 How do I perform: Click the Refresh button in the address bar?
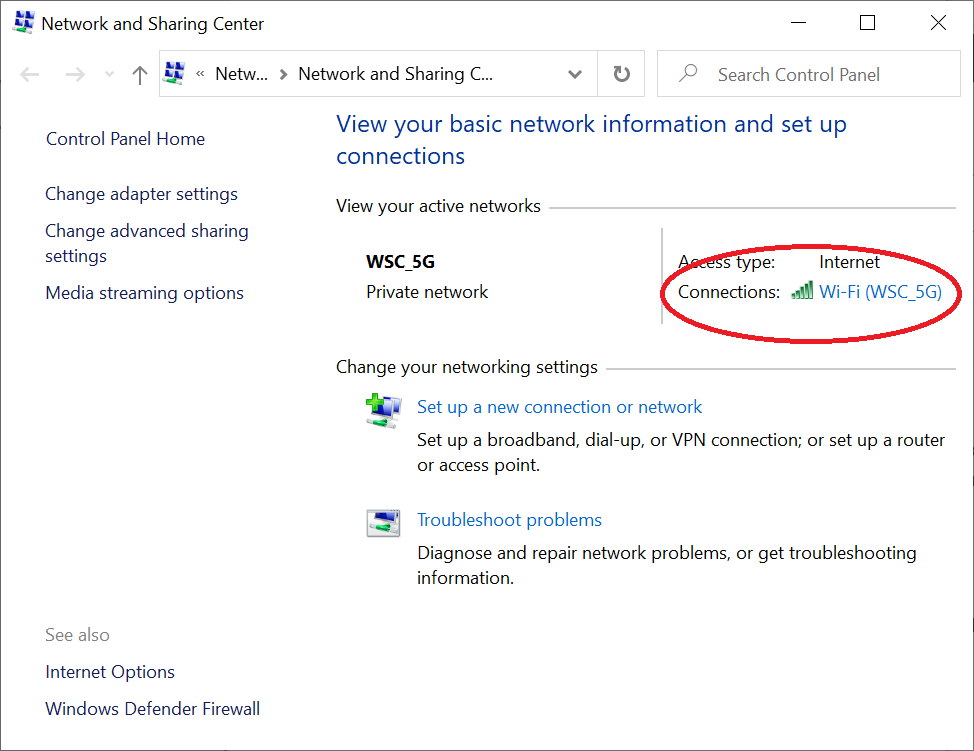pos(621,73)
